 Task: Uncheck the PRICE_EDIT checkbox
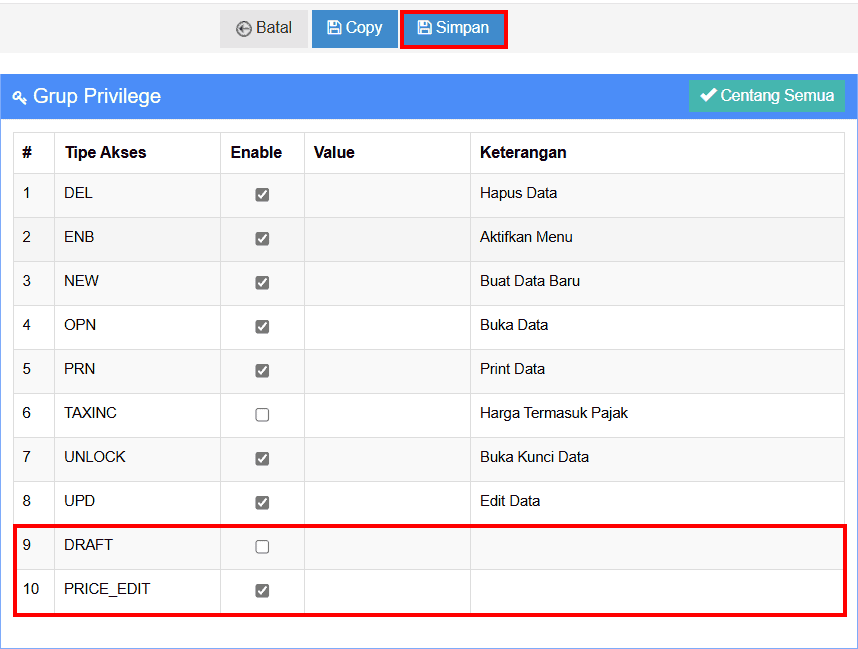point(262,590)
